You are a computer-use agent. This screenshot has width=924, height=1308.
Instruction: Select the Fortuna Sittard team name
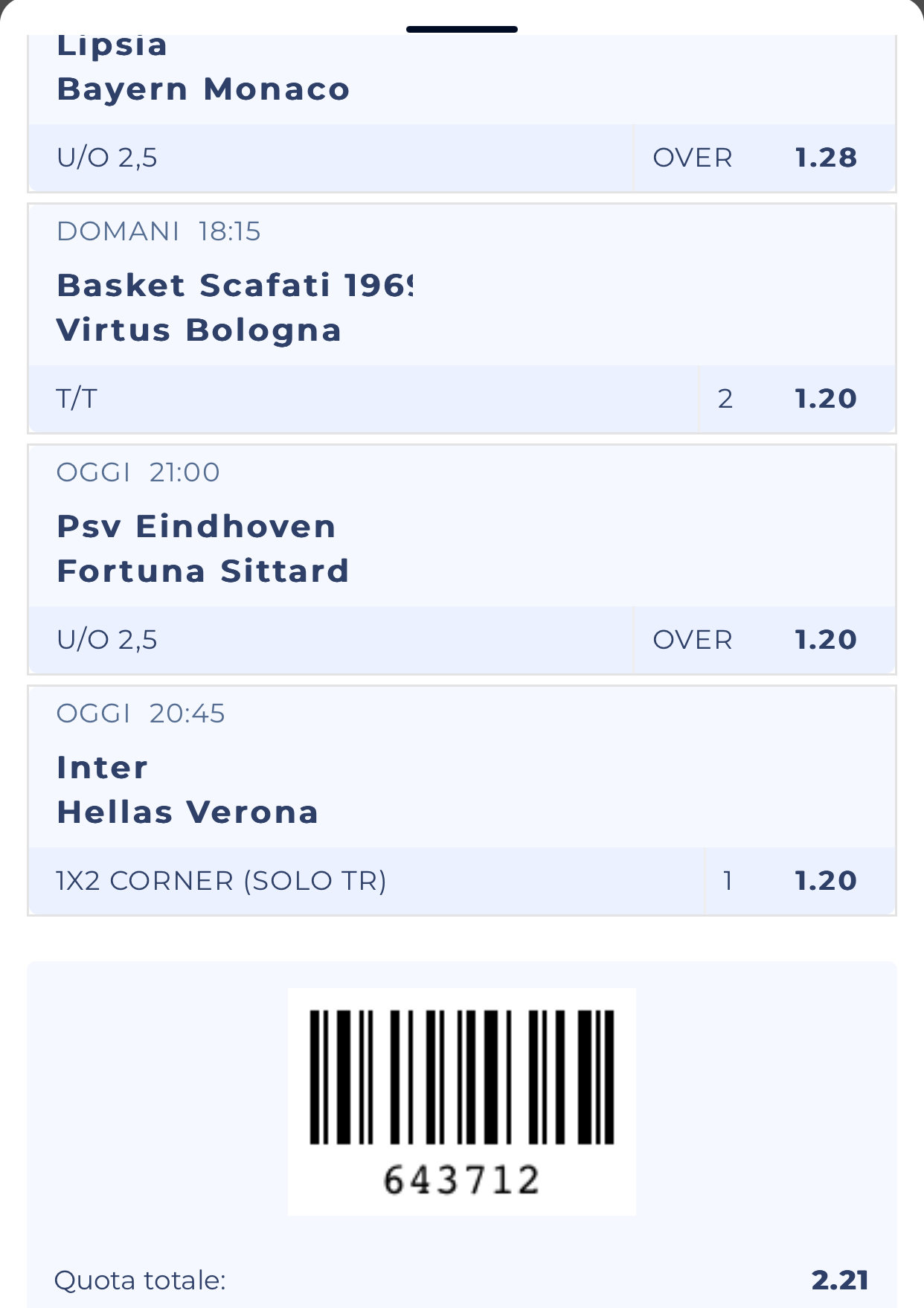pos(203,571)
